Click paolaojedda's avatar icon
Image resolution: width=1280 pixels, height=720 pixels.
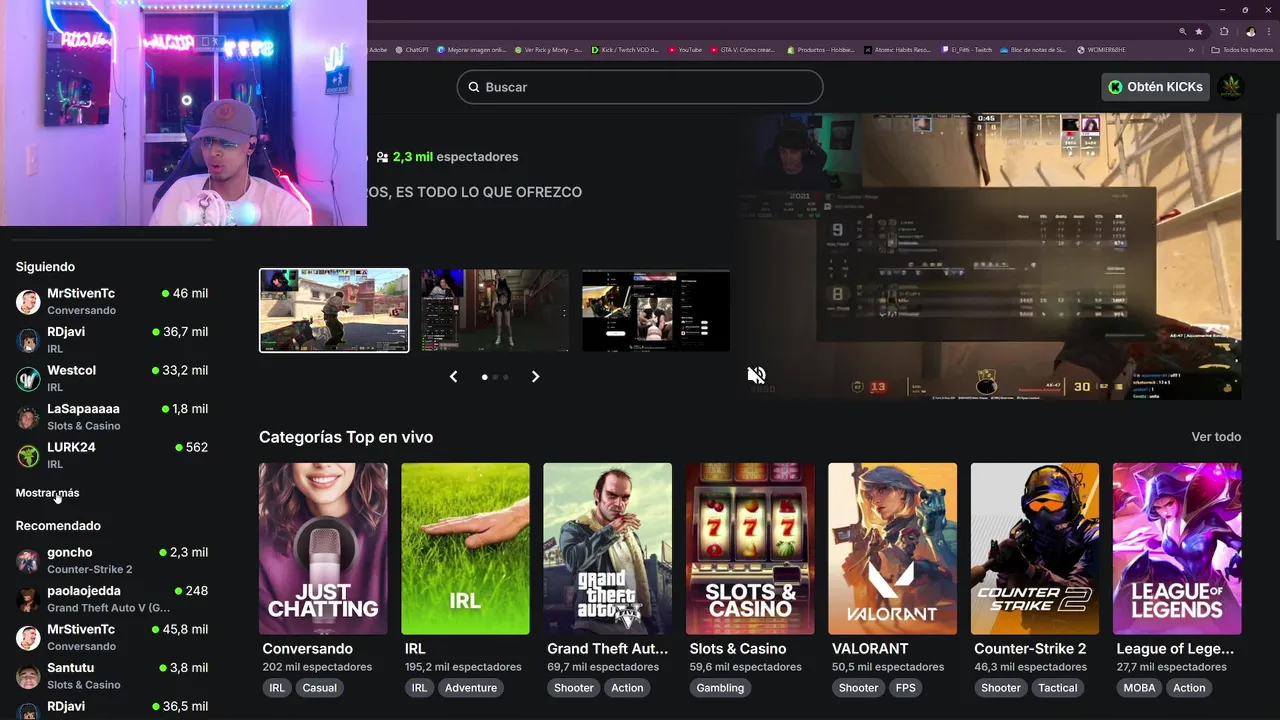pyautogui.click(x=28, y=600)
